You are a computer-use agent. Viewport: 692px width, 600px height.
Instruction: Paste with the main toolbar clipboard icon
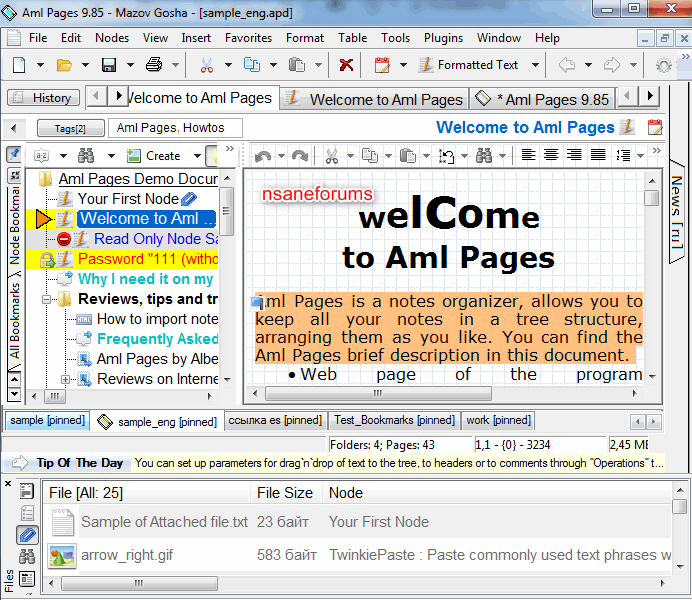click(297, 65)
